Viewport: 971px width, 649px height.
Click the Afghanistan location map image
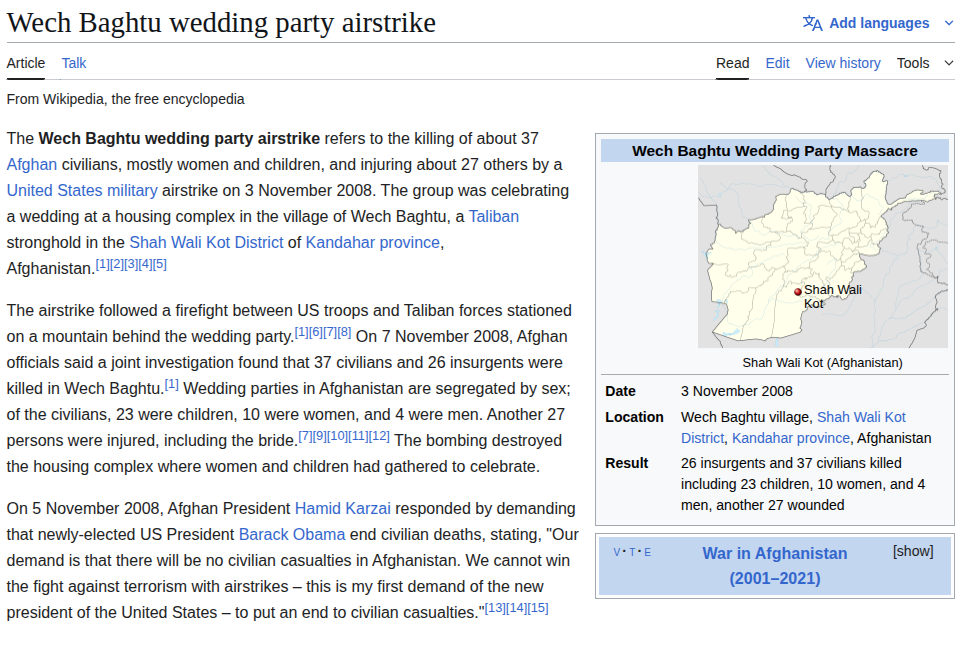tap(822, 256)
